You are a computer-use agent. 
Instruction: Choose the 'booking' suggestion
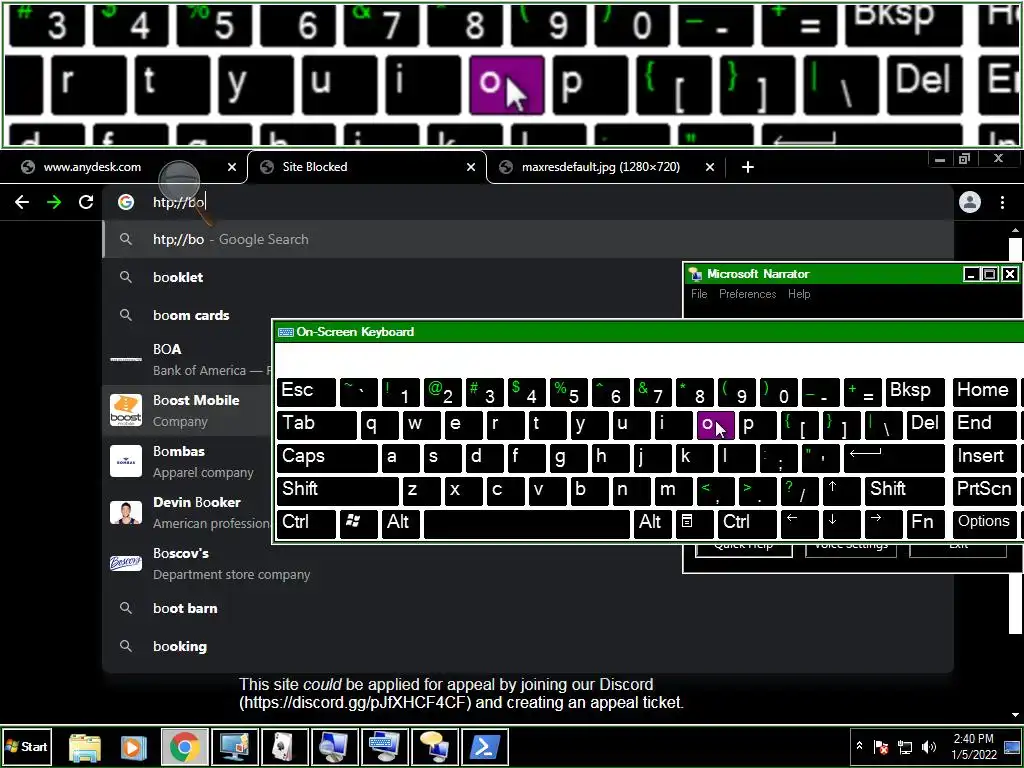pos(528,646)
